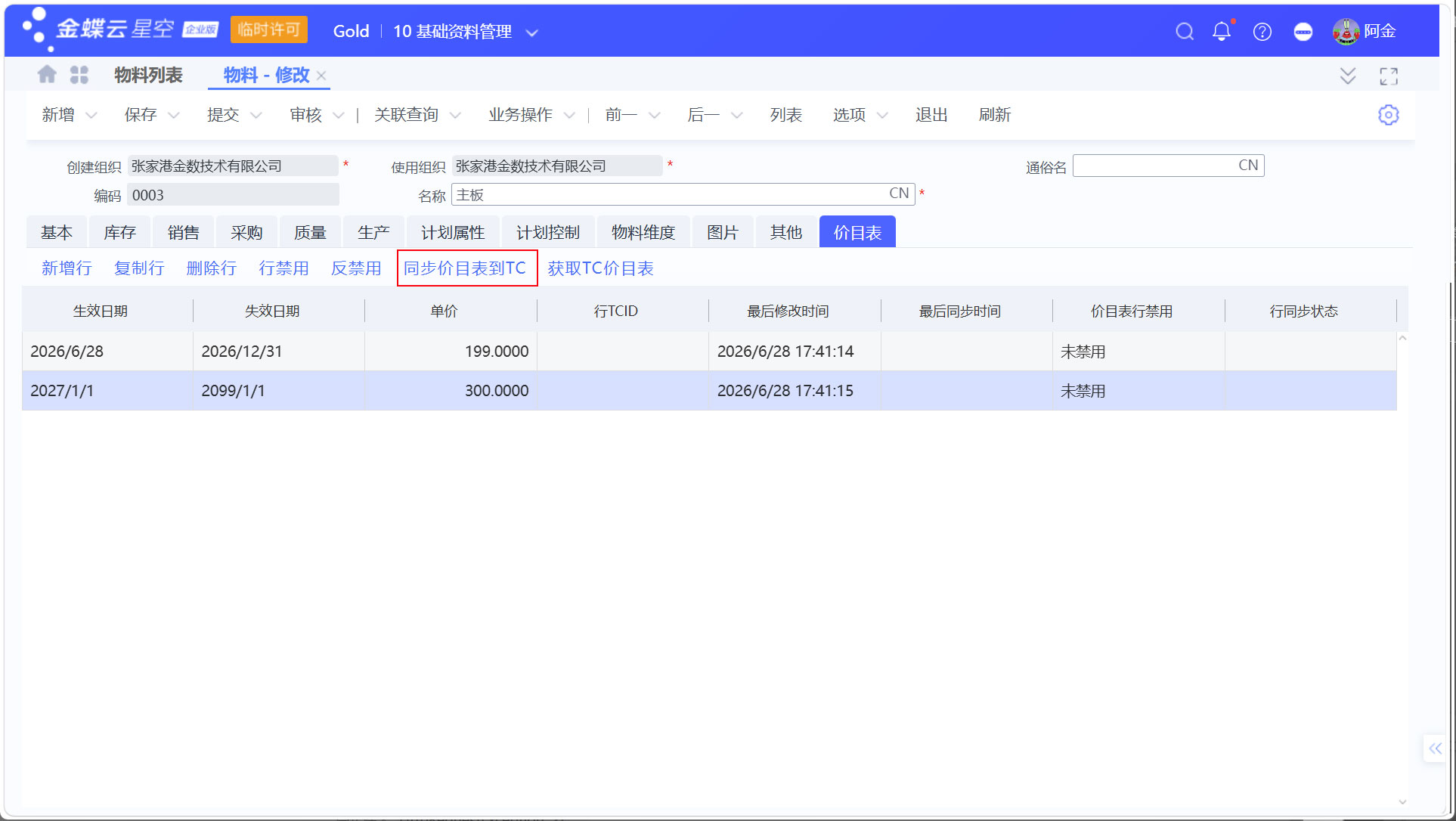Click the search magnifier icon
Viewport: 1456px width, 821px height.
click(x=1185, y=32)
